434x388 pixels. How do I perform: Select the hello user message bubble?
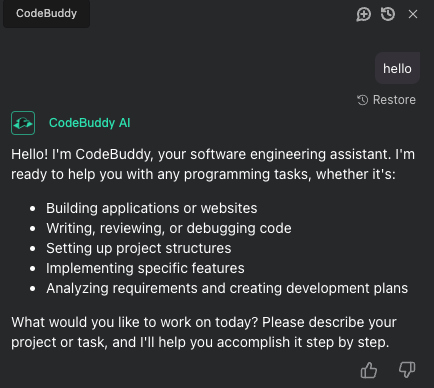click(397, 68)
